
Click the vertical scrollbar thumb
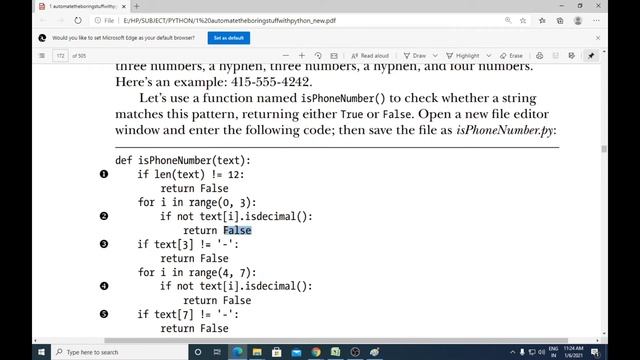pyautogui.click(x=604, y=149)
